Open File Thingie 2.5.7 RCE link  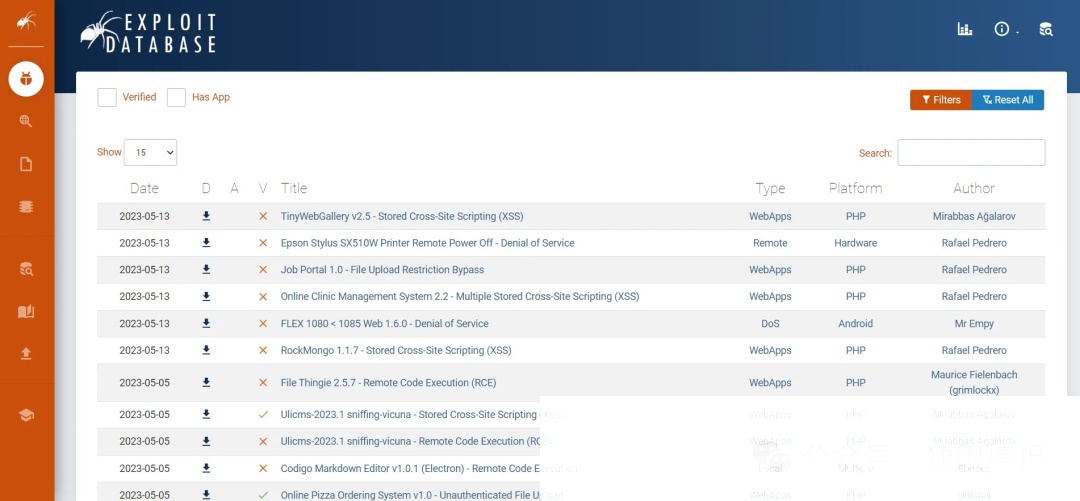click(x=388, y=383)
